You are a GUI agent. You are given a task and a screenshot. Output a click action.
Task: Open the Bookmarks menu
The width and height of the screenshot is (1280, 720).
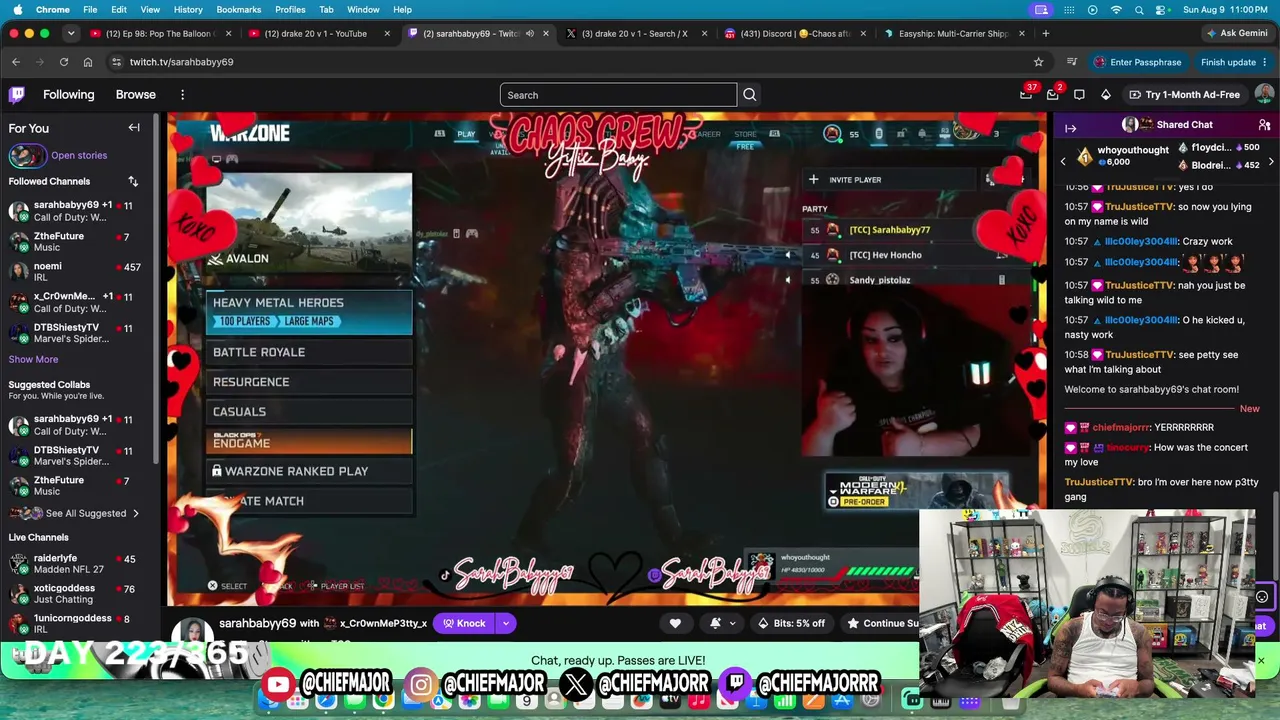tap(238, 10)
